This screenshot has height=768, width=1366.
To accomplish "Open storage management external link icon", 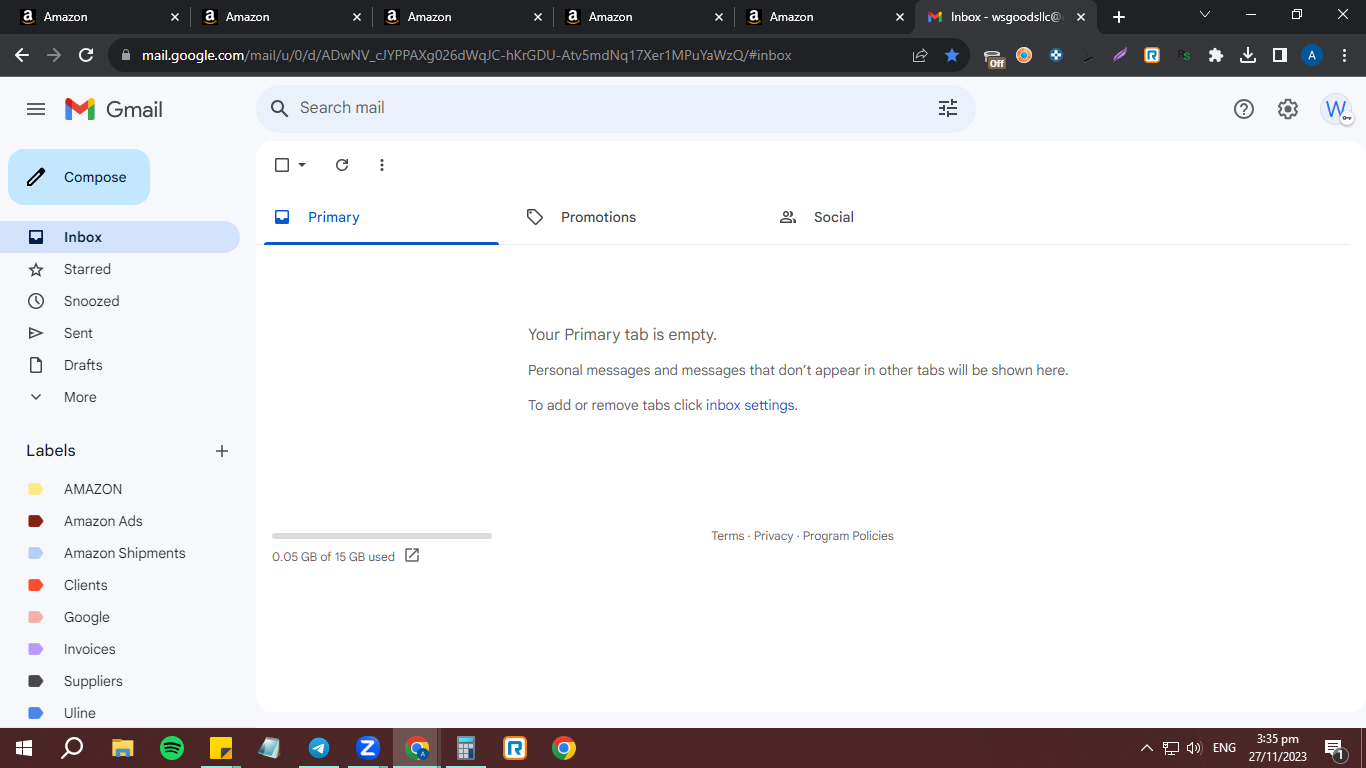I will coord(412,555).
